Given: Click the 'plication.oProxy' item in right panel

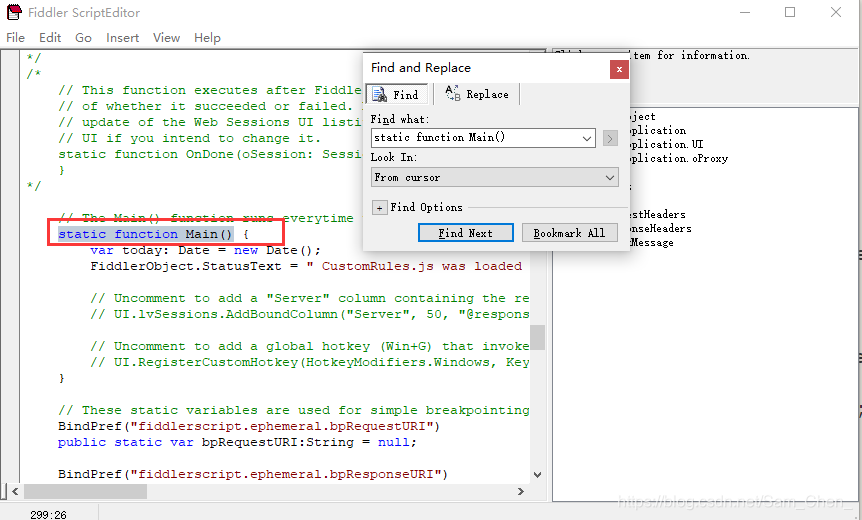Looking at the screenshot, I should click(679, 158).
